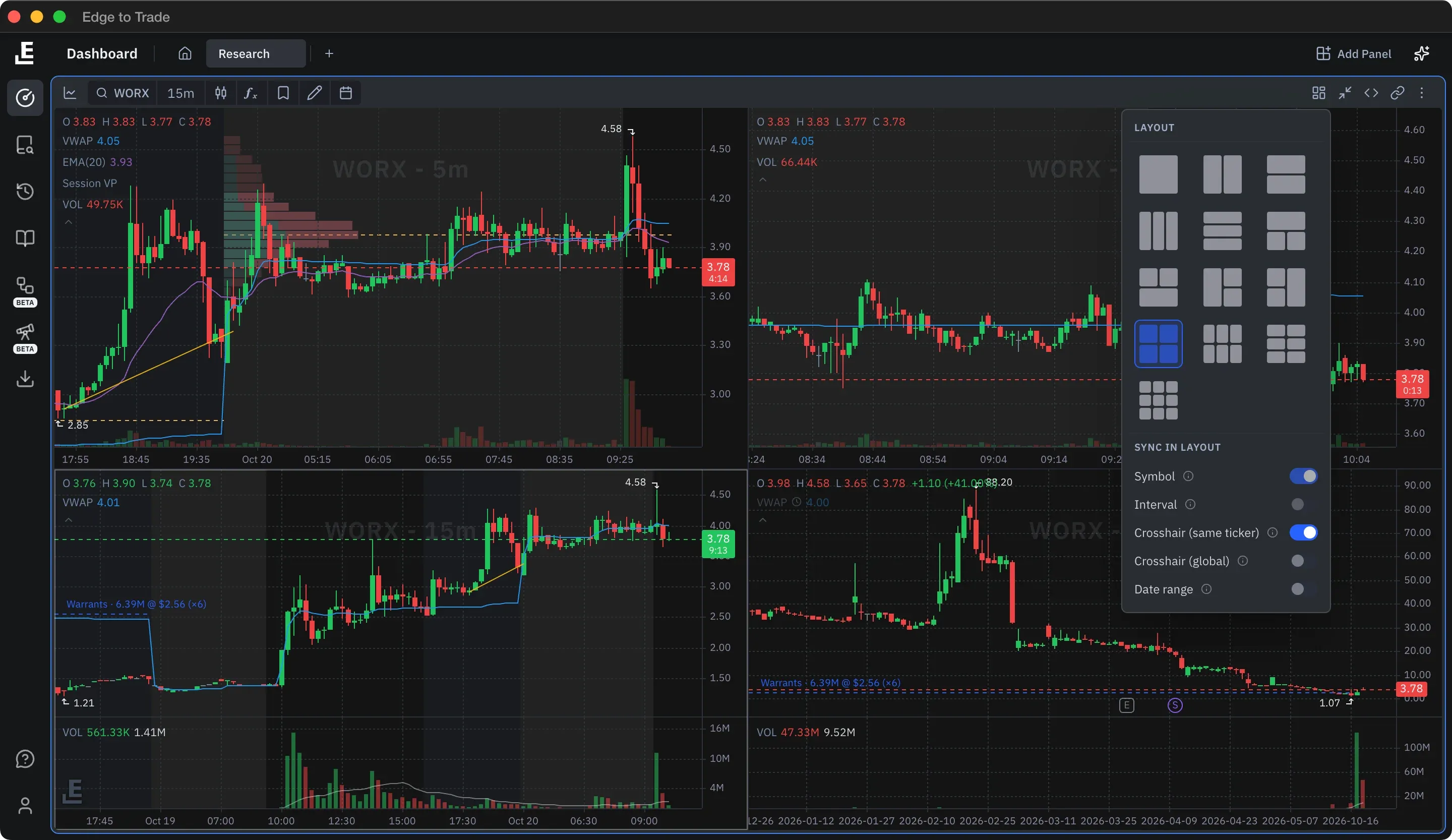
Task: Collapse legend chevron in WORX 15m chart
Action: pos(69,520)
